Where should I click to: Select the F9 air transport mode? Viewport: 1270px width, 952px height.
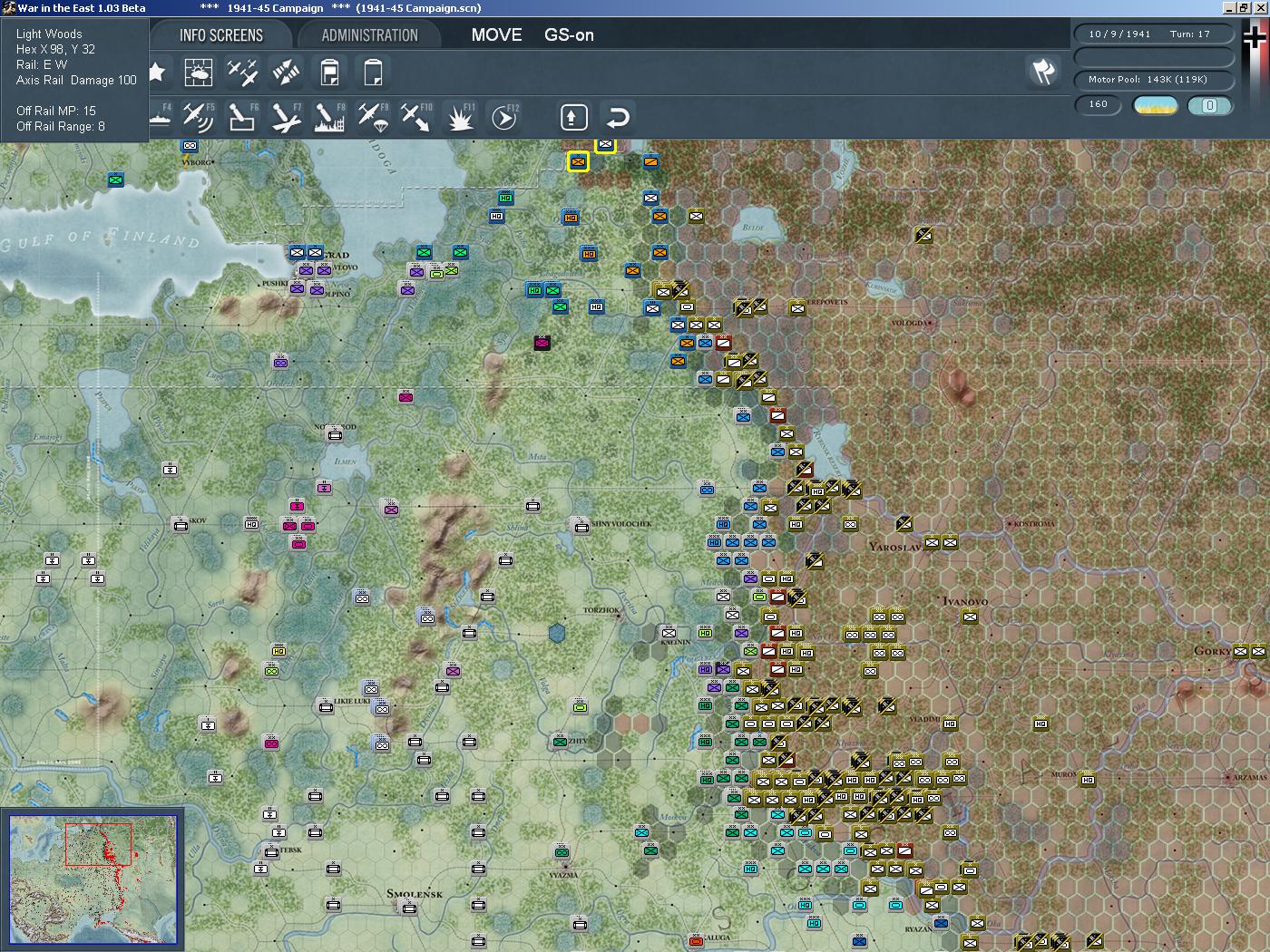[373, 117]
